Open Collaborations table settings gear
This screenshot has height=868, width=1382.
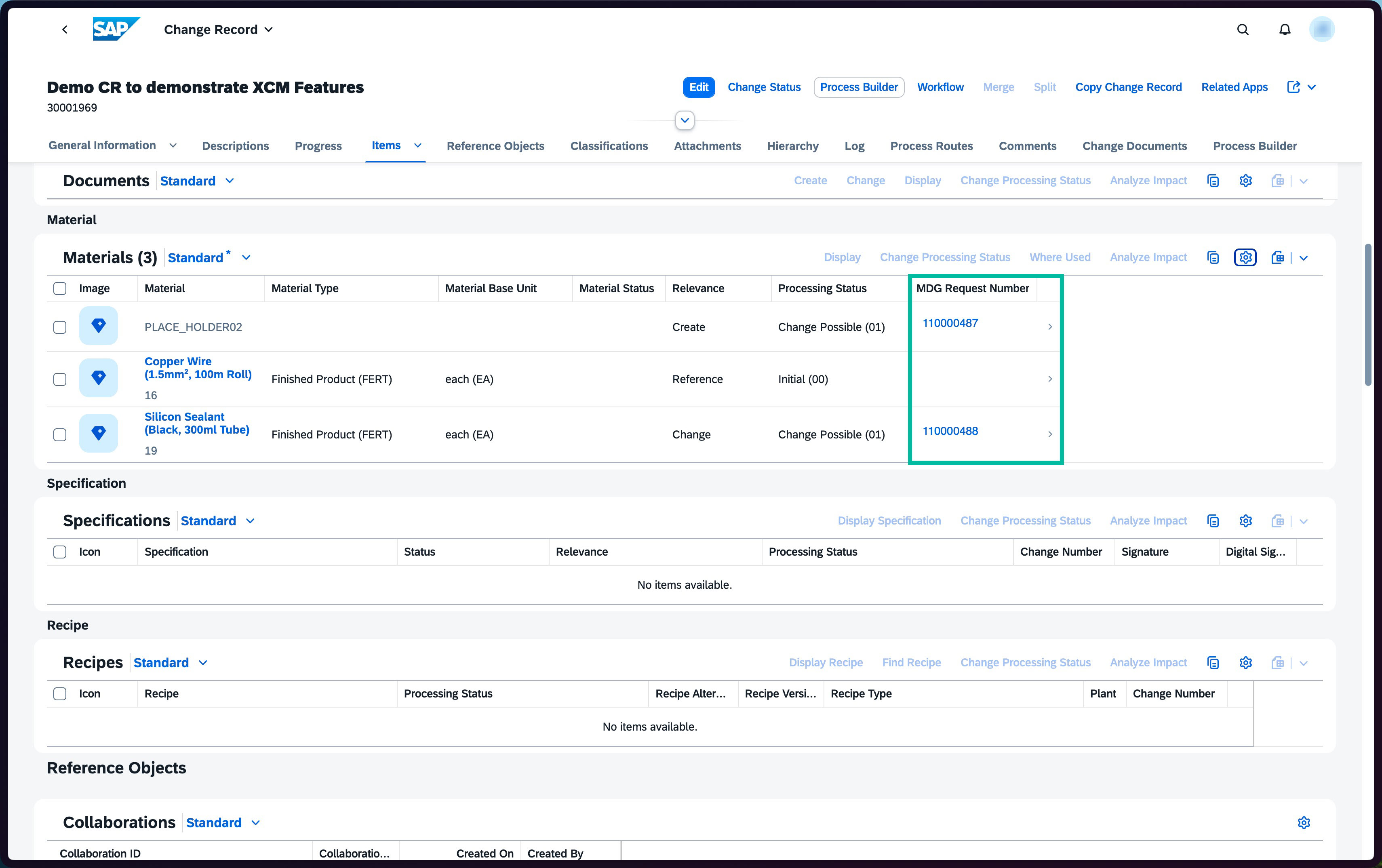tap(1303, 823)
